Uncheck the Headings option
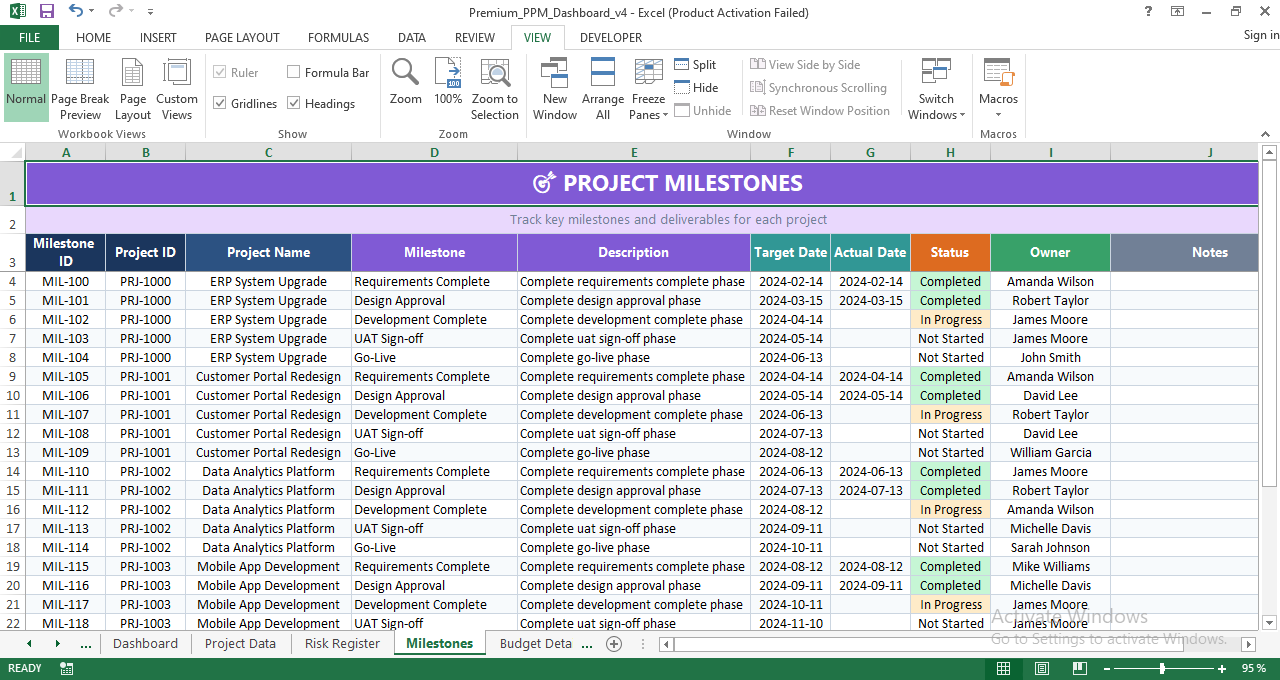The height and width of the screenshot is (680, 1280). pyautogui.click(x=294, y=103)
